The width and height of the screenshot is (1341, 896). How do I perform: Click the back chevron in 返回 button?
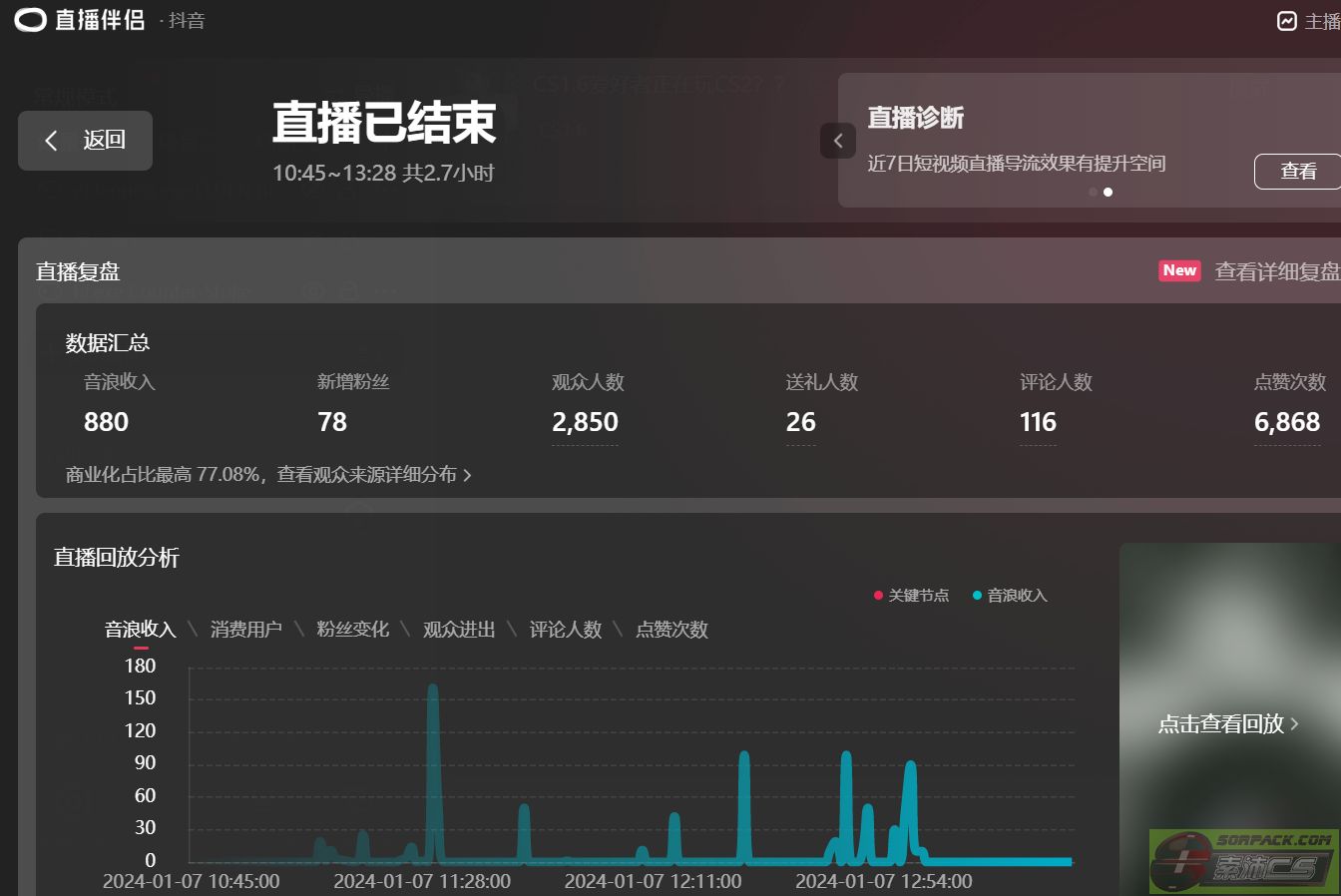coord(52,141)
